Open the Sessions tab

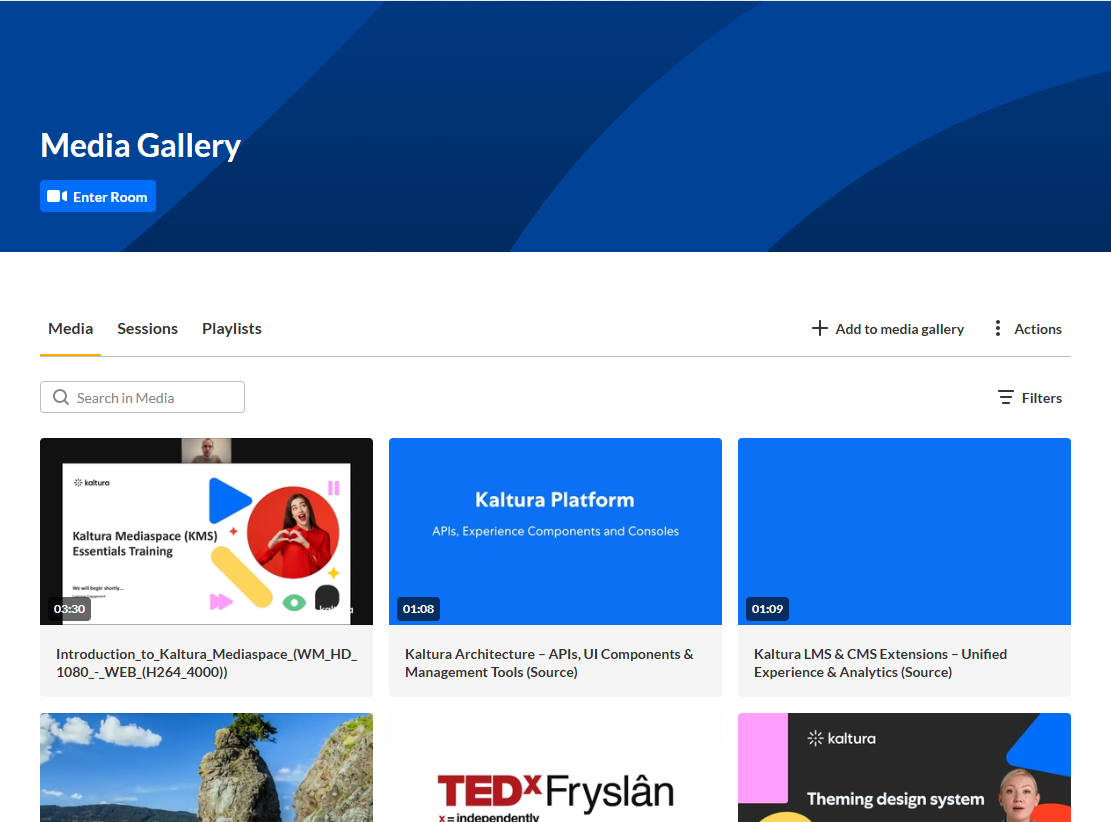click(x=147, y=329)
